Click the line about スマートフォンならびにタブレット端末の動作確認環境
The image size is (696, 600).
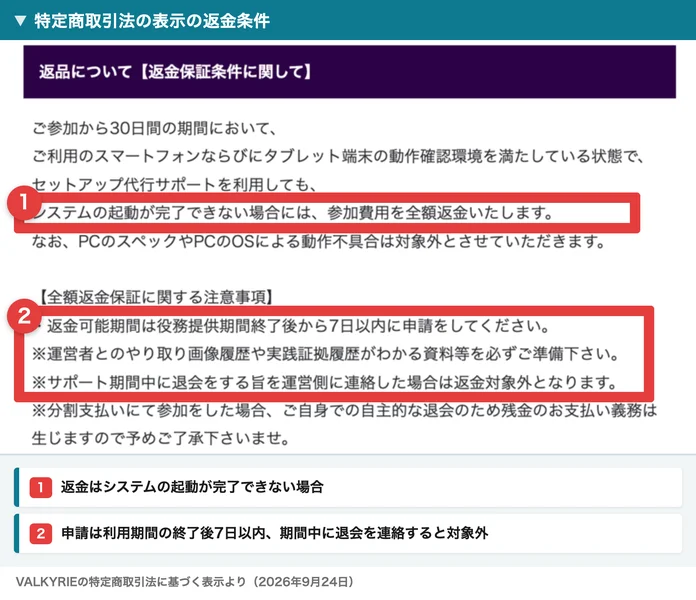point(337,156)
